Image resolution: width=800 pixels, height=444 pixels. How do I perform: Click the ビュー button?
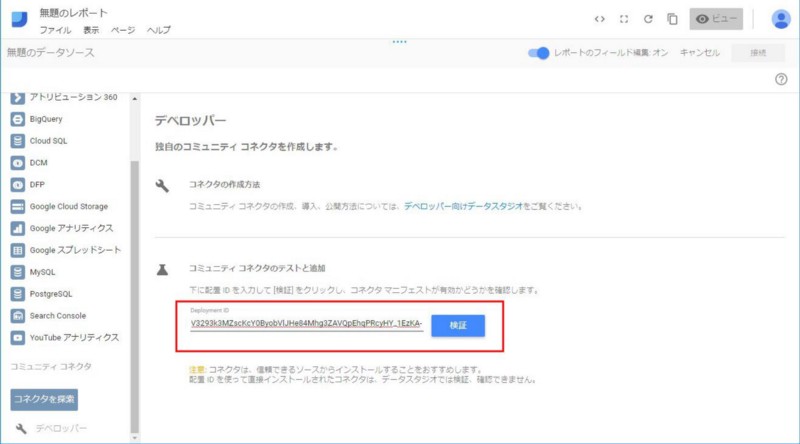[716, 19]
